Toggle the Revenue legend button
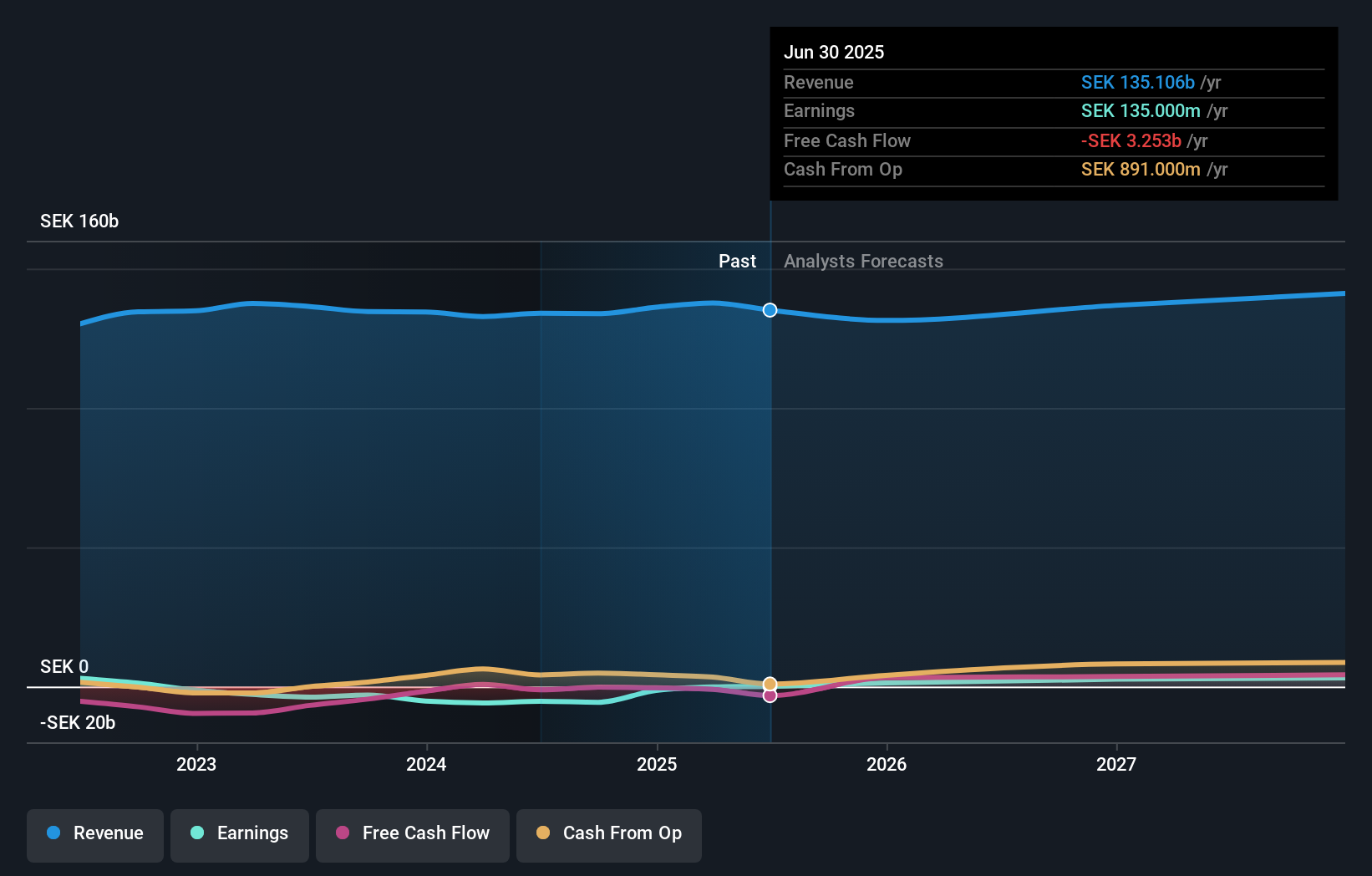Screen dimensions: 1372x876 click(x=95, y=835)
